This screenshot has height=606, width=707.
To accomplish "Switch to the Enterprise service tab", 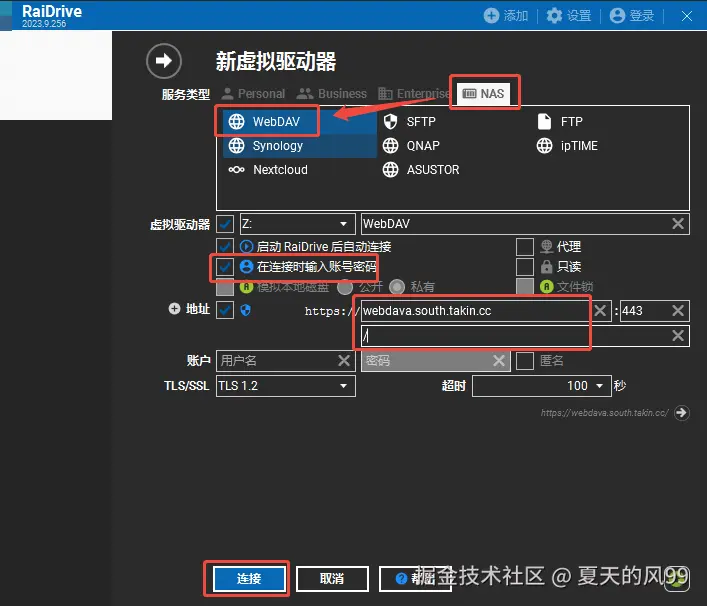I will point(414,94).
